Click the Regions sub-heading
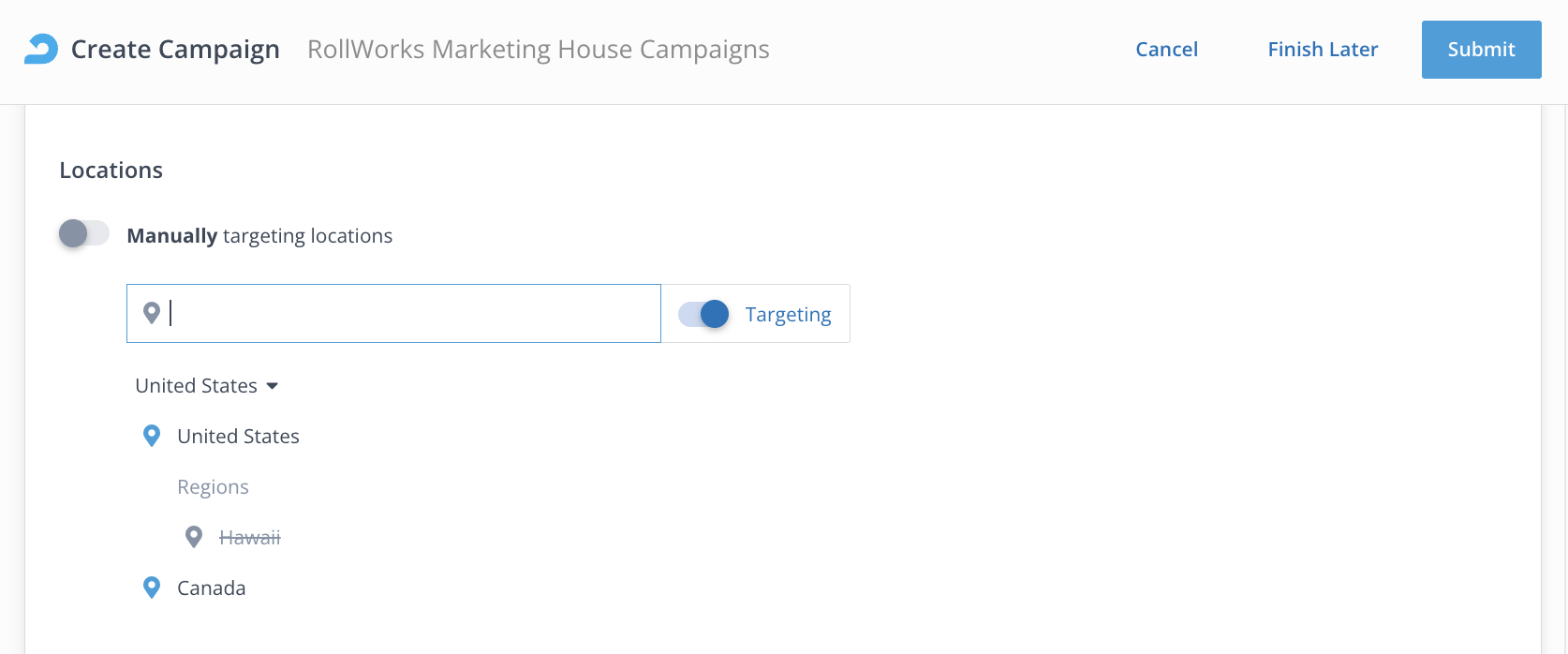 (213, 487)
